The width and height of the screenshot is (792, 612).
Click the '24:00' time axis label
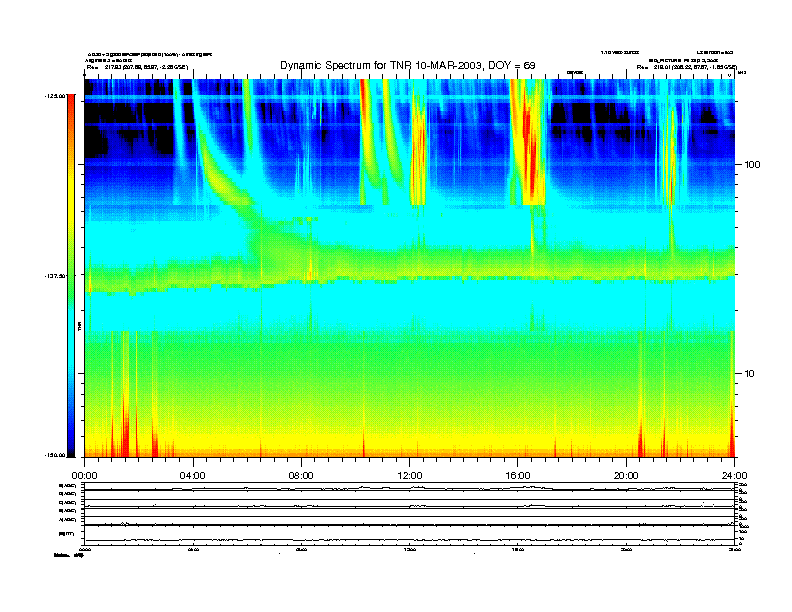coord(734,476)
